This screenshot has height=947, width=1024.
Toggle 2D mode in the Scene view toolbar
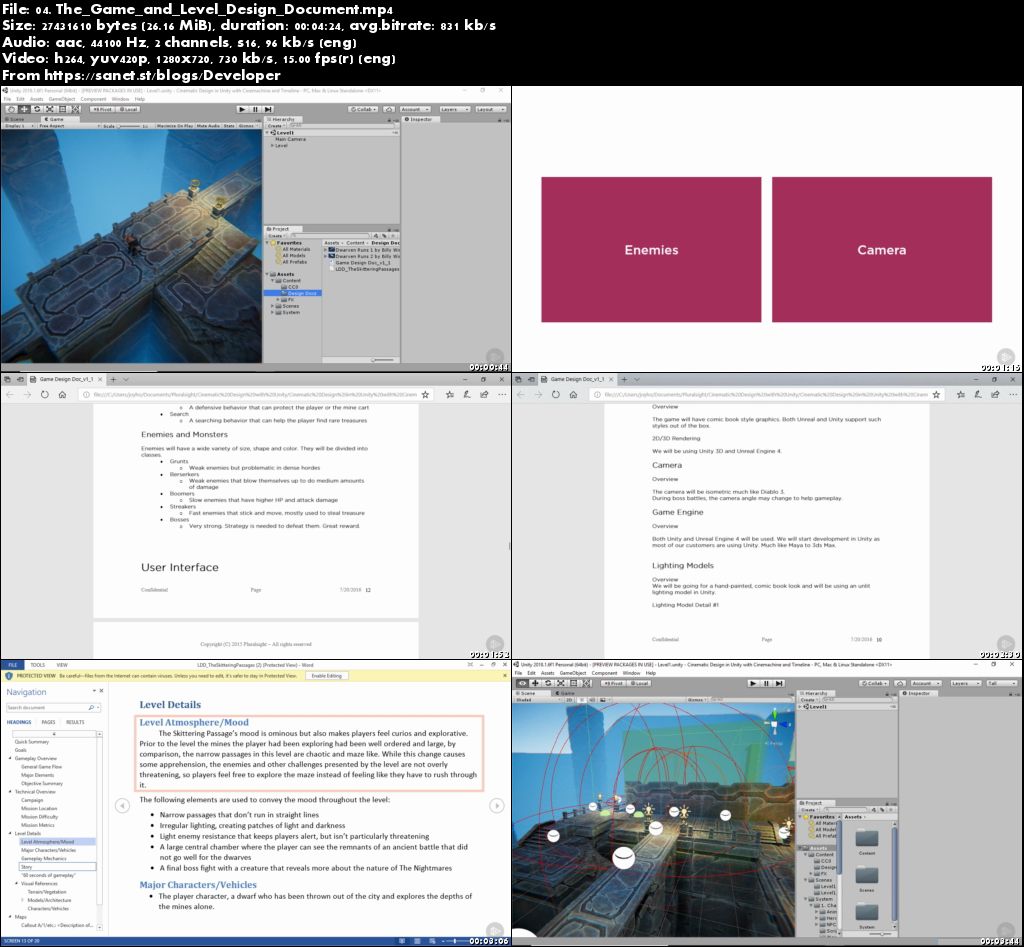tap(569, 699)
